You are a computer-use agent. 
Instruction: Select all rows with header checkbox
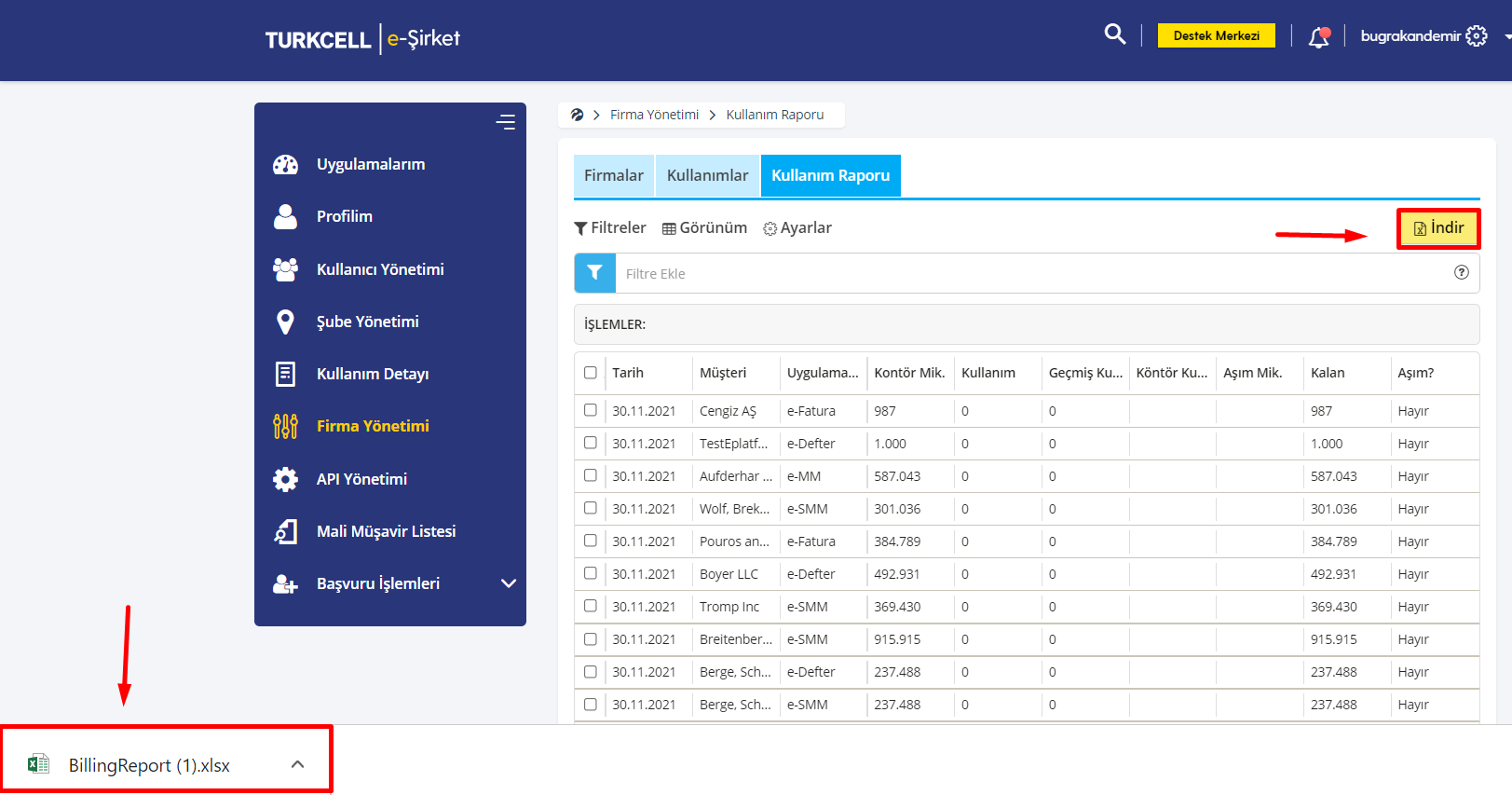(591, 373)
